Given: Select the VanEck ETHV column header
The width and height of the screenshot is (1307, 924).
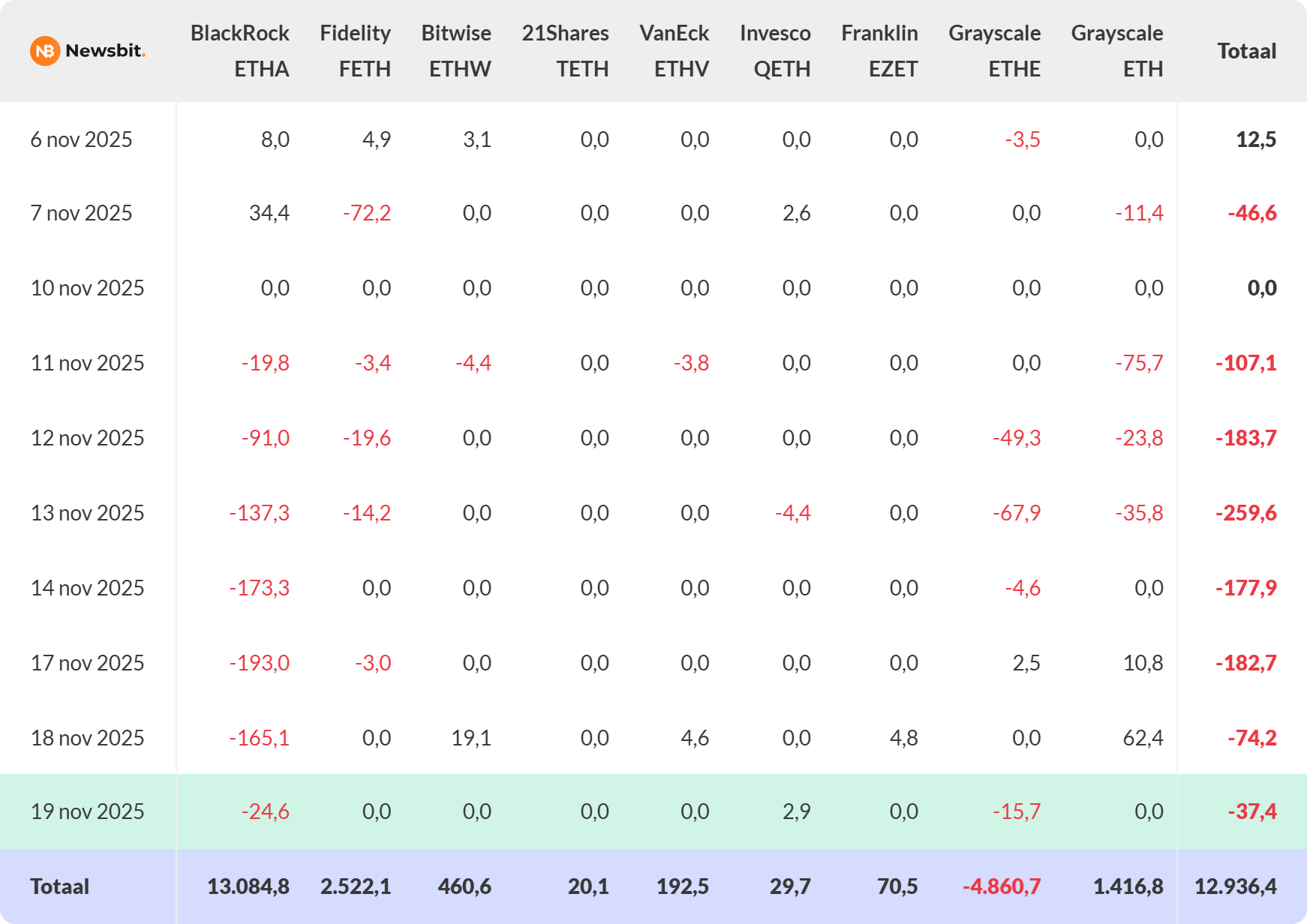Looking at the screenshot, I should [x=674, y=51].
